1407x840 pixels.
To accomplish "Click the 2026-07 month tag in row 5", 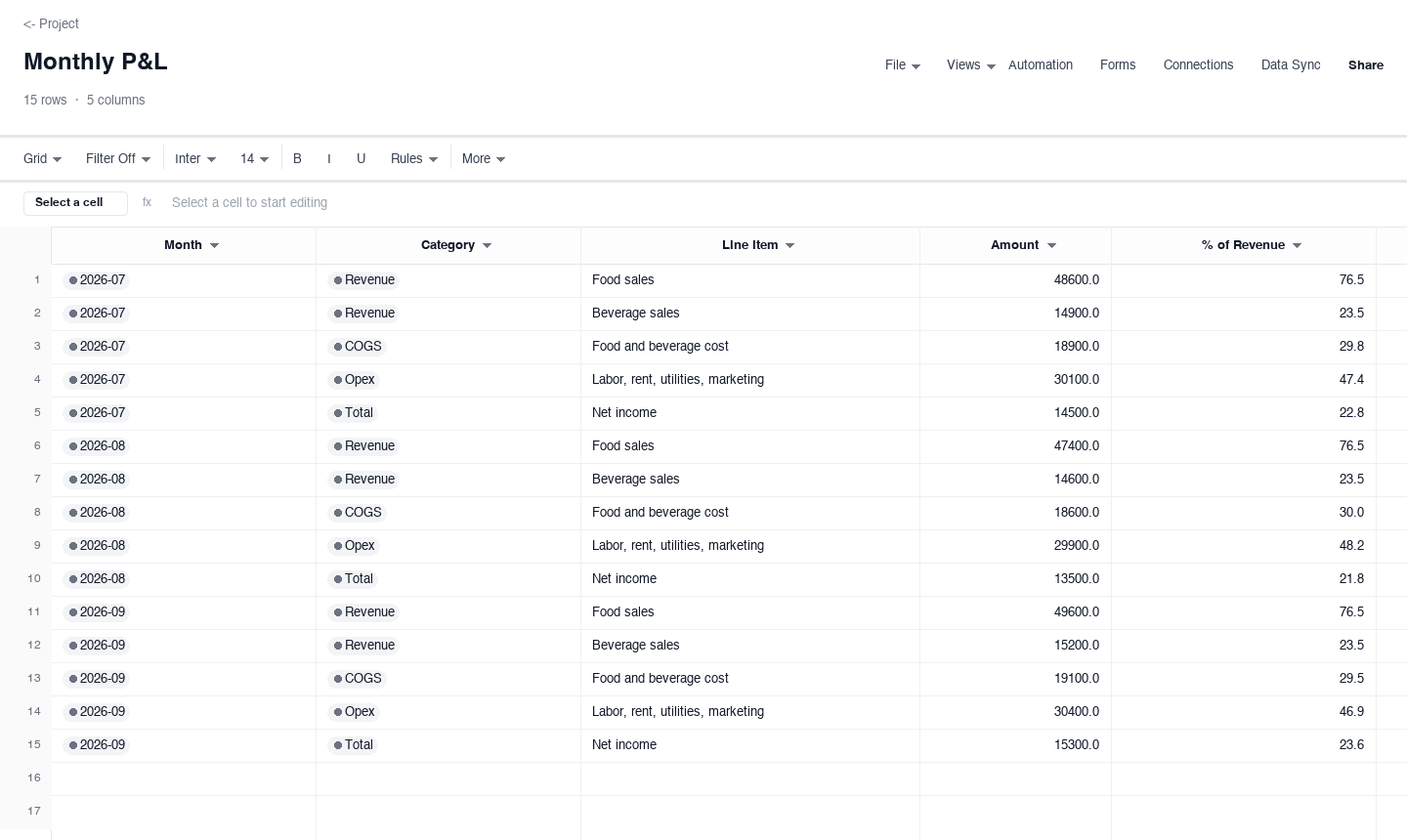I will [97, 413].
